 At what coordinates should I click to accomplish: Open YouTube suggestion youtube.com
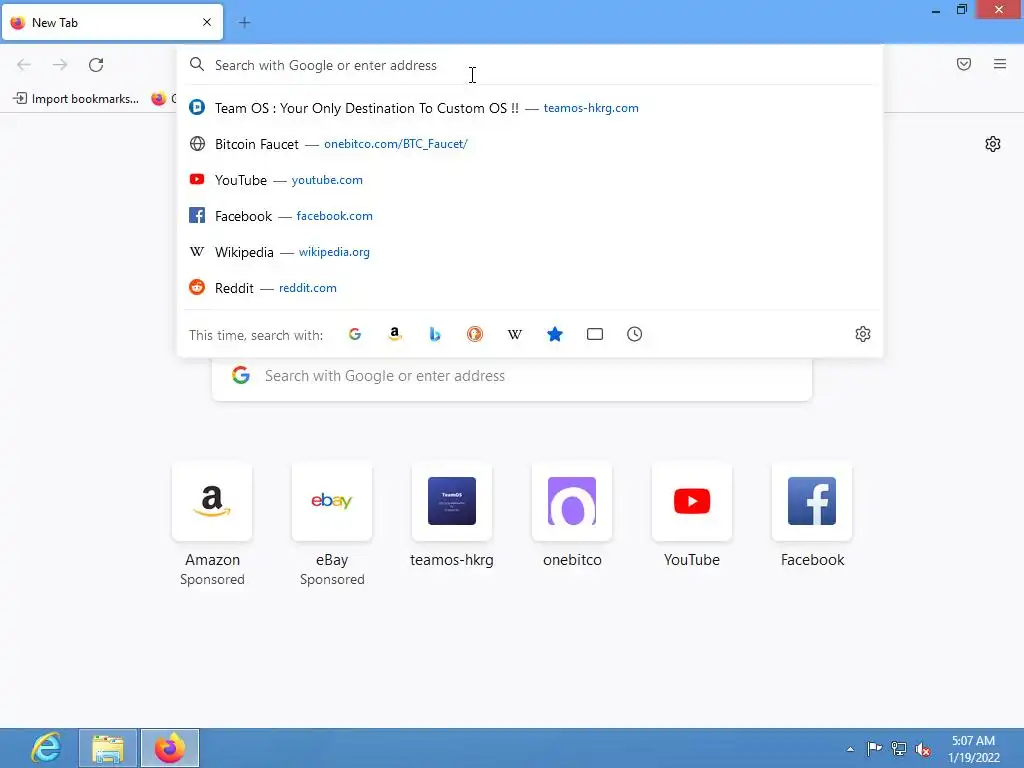pos(530,180)
